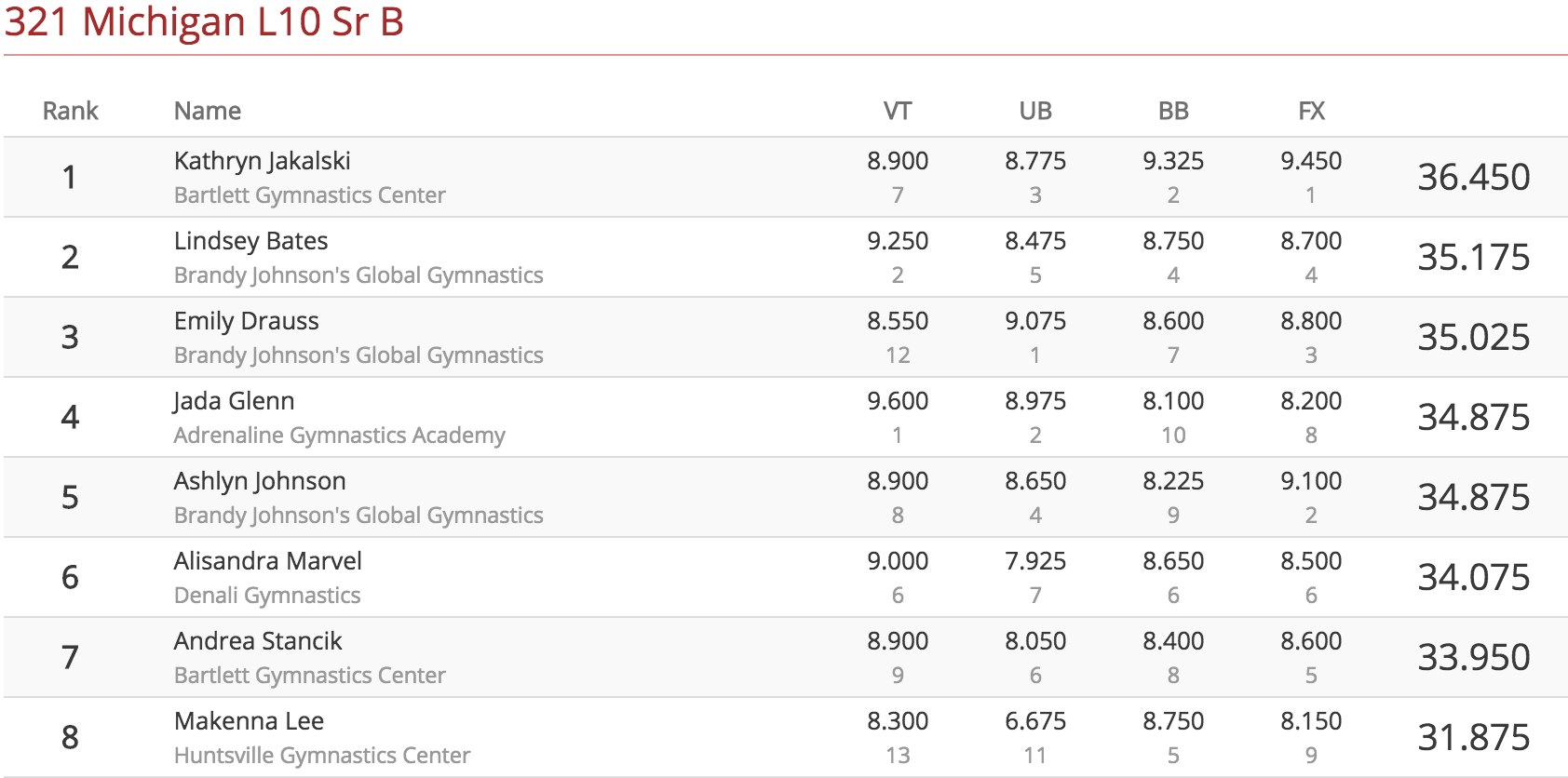Screen dimensions: 1568x778
Task: Click the 321 Michigan L10 Sr B title
Action: (x=204, y=21)
